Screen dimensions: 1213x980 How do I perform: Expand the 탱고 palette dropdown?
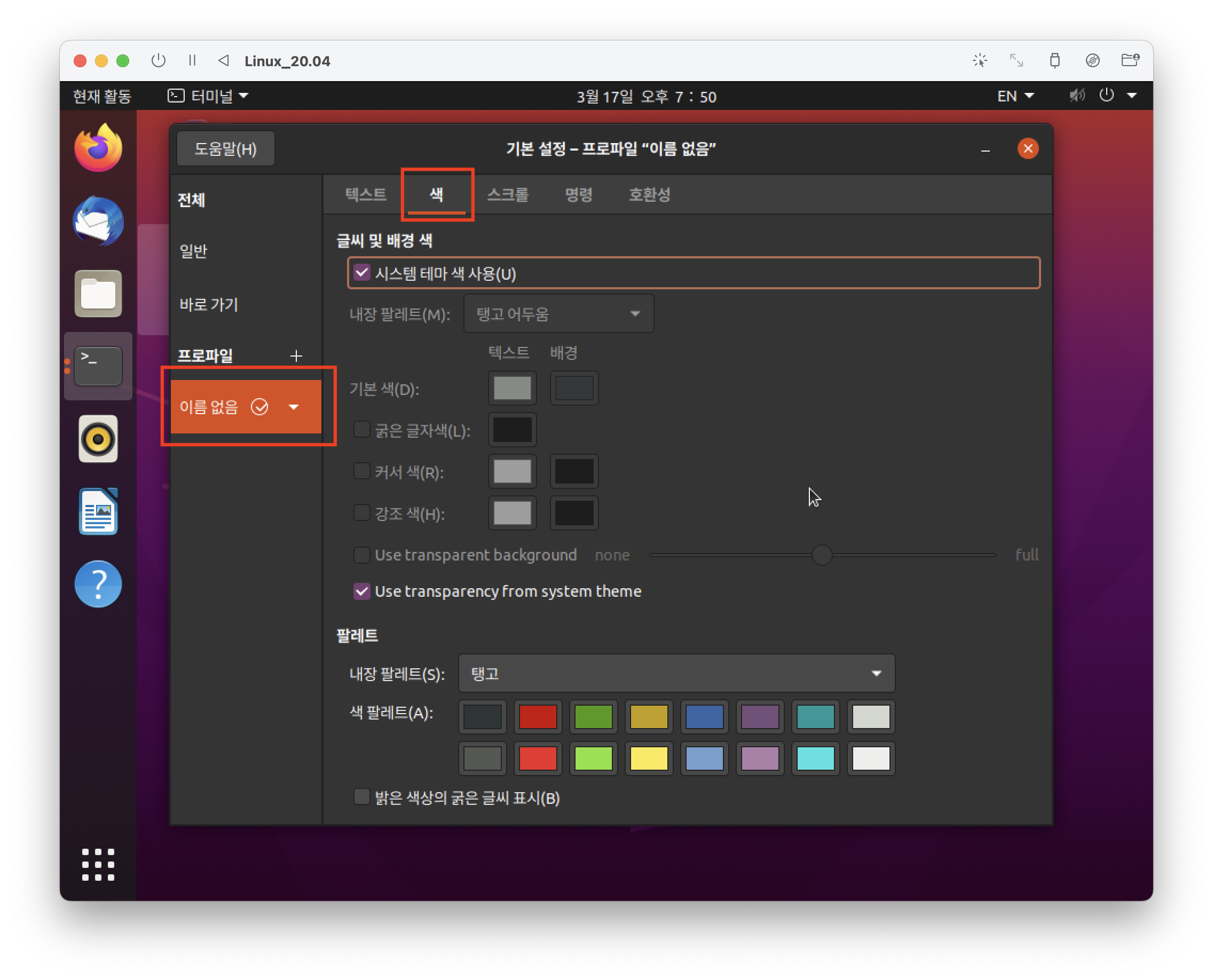pyautogui.click(x=676, y=673)
